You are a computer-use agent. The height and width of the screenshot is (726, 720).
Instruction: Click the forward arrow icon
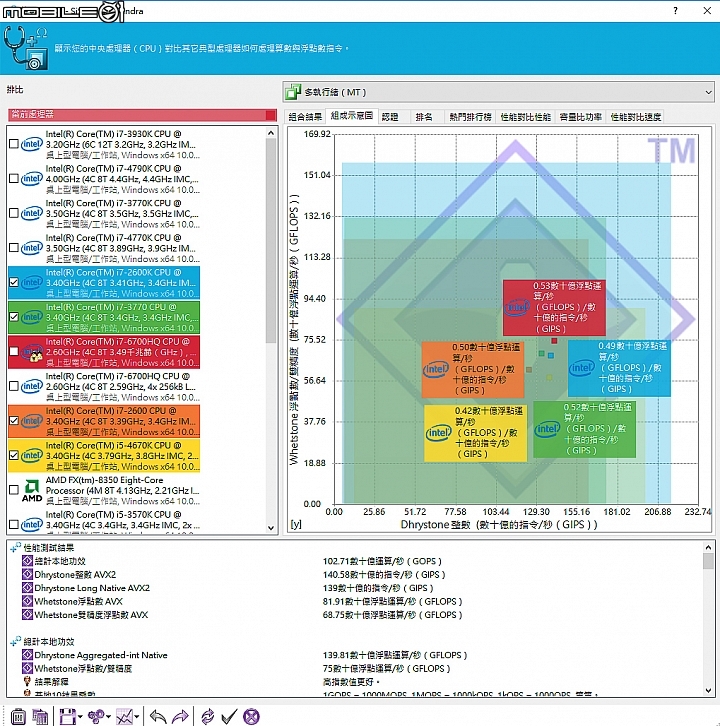click(180, 716)
